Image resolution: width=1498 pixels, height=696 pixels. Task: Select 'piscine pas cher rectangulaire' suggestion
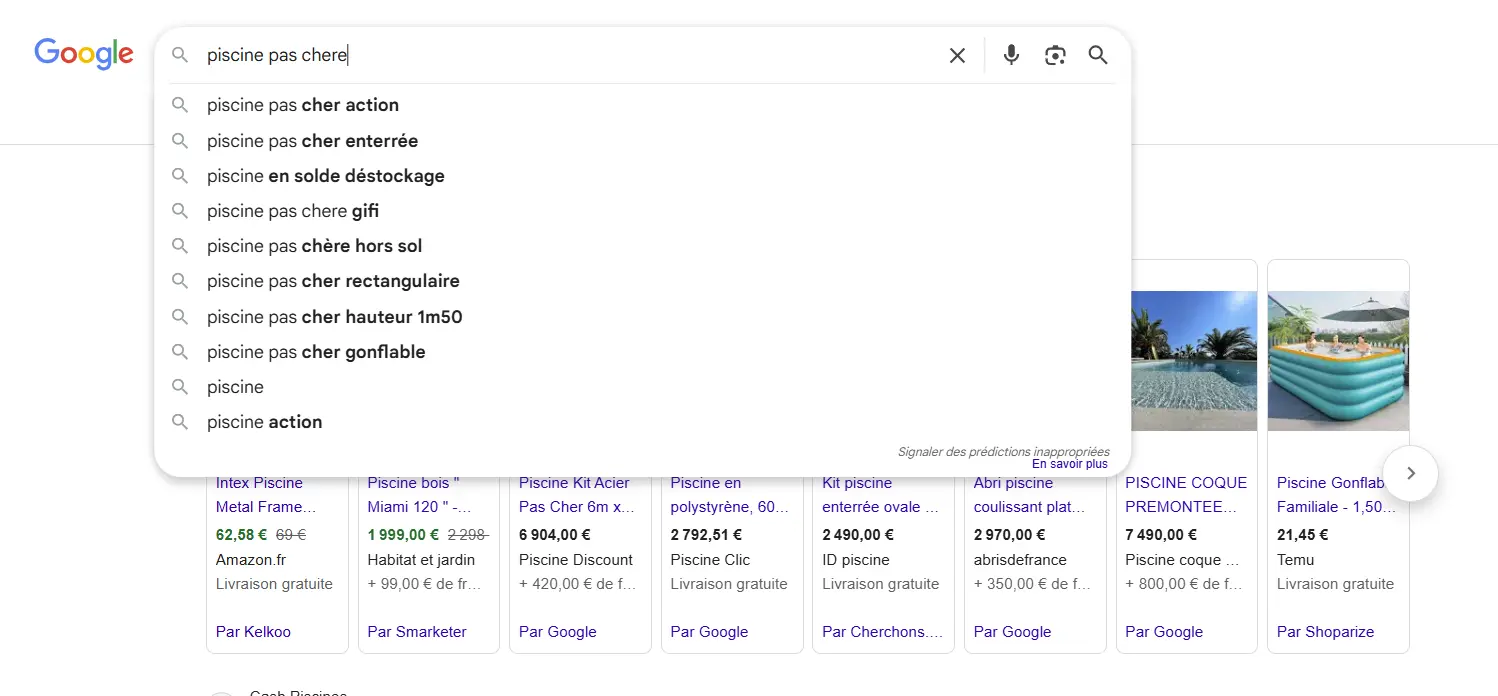point(333,281)
